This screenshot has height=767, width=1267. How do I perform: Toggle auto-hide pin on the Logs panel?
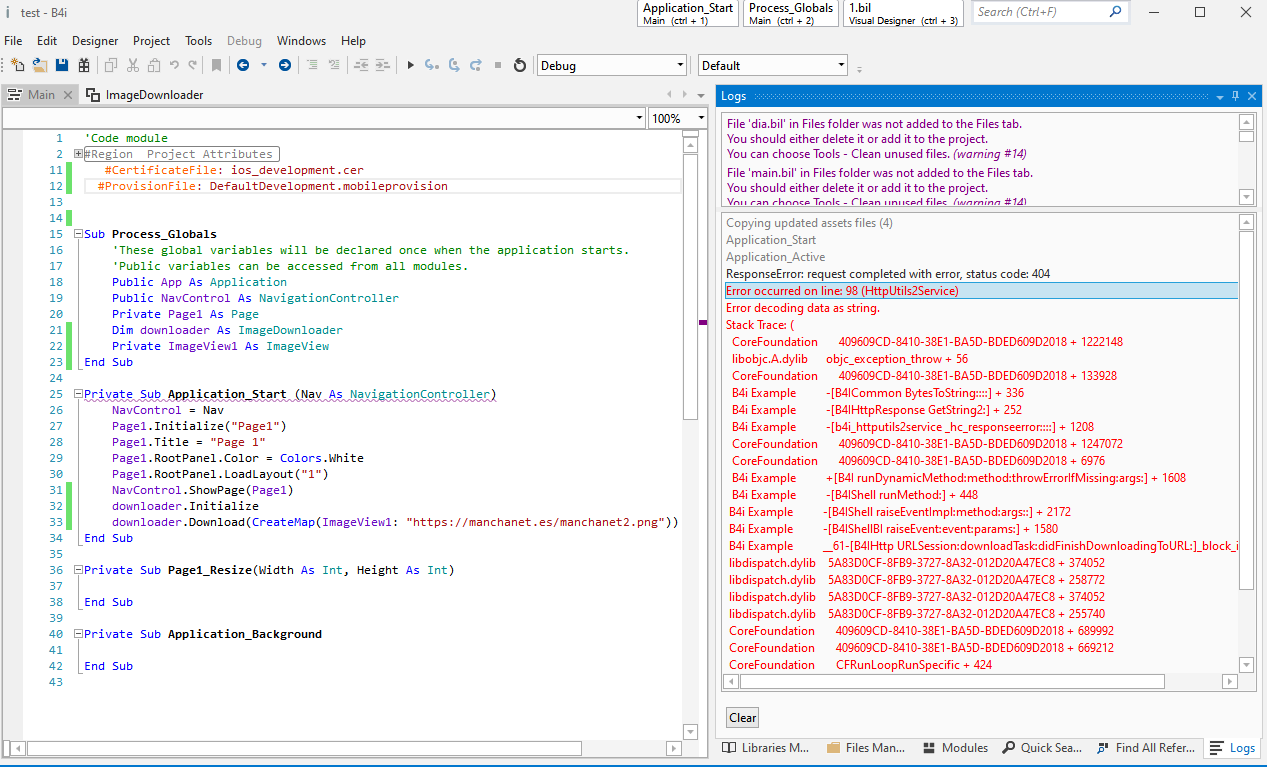[x=1235, y=96]
